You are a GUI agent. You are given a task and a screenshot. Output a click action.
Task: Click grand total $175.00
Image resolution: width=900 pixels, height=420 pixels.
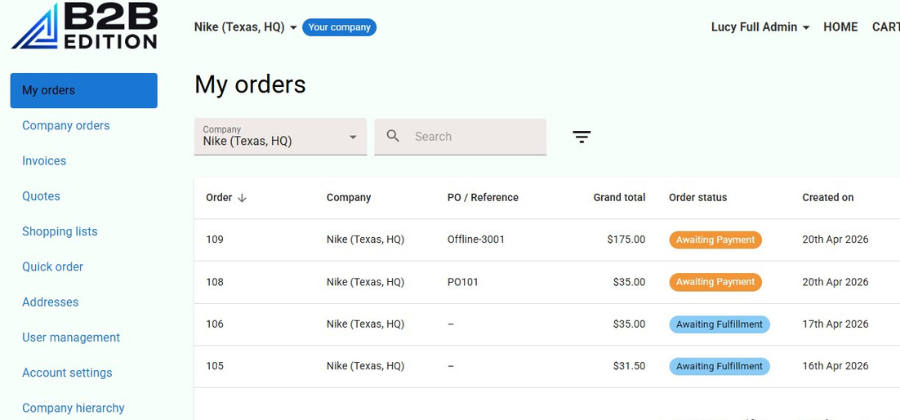(626, 239)
